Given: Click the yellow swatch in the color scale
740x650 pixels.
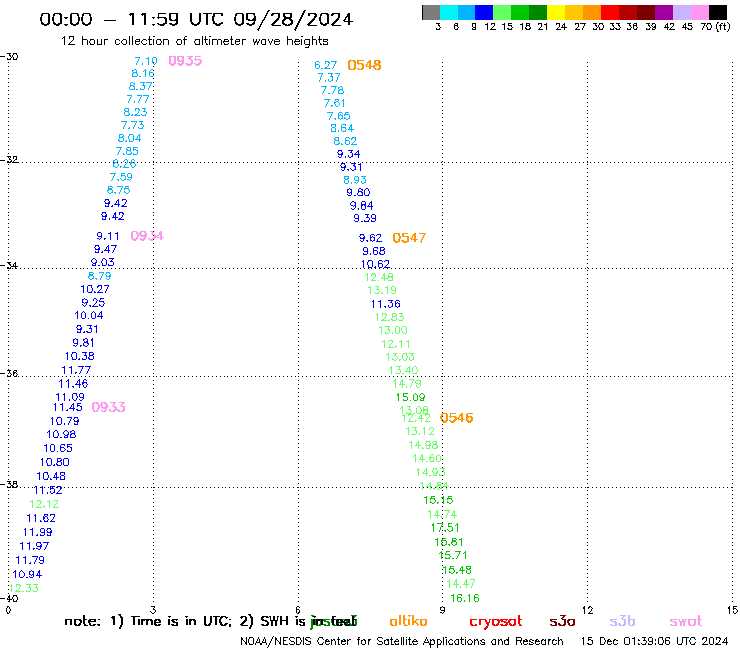Looking at the screenshot, I should [556, 12].
